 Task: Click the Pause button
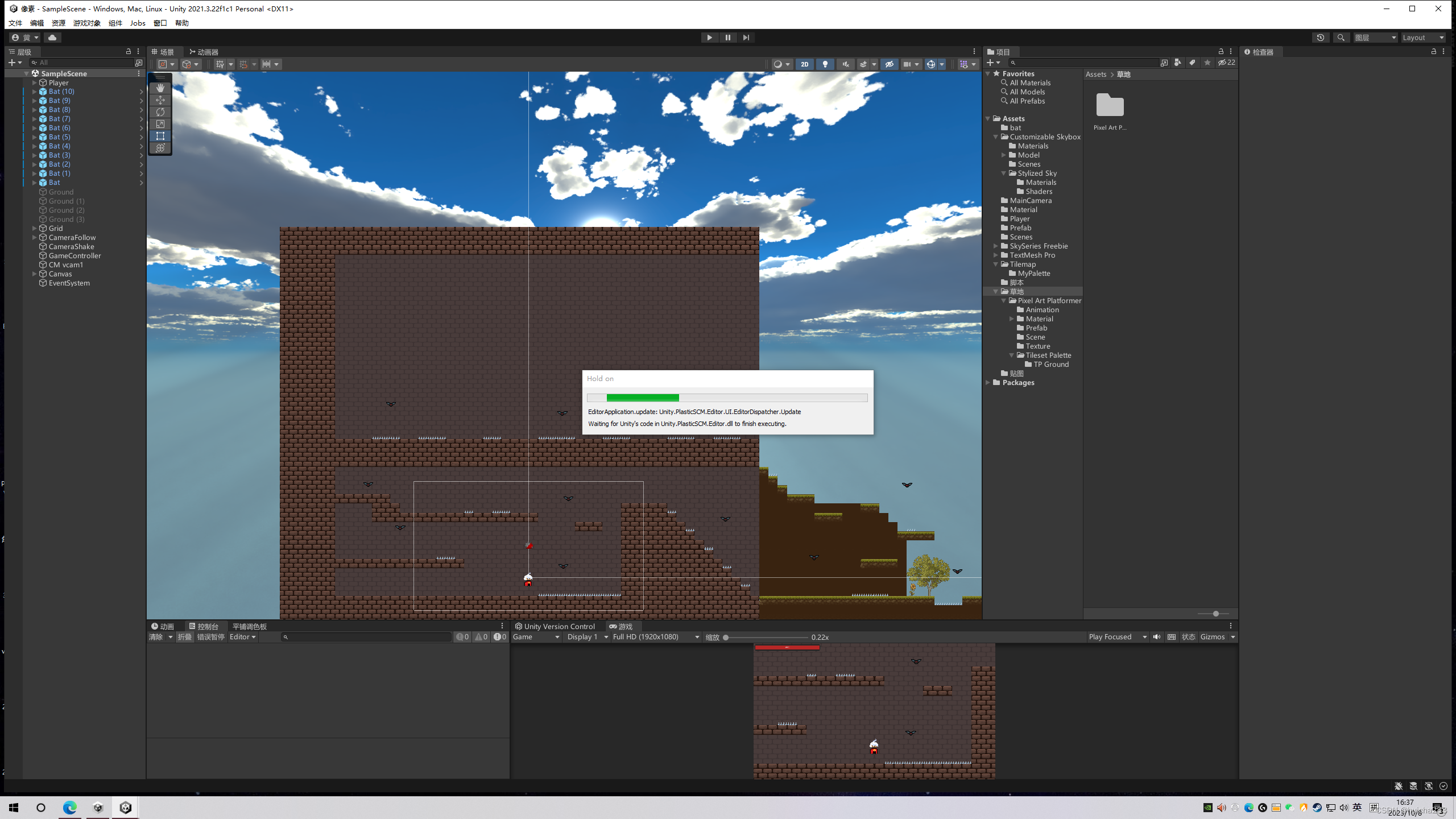[727, 38]
